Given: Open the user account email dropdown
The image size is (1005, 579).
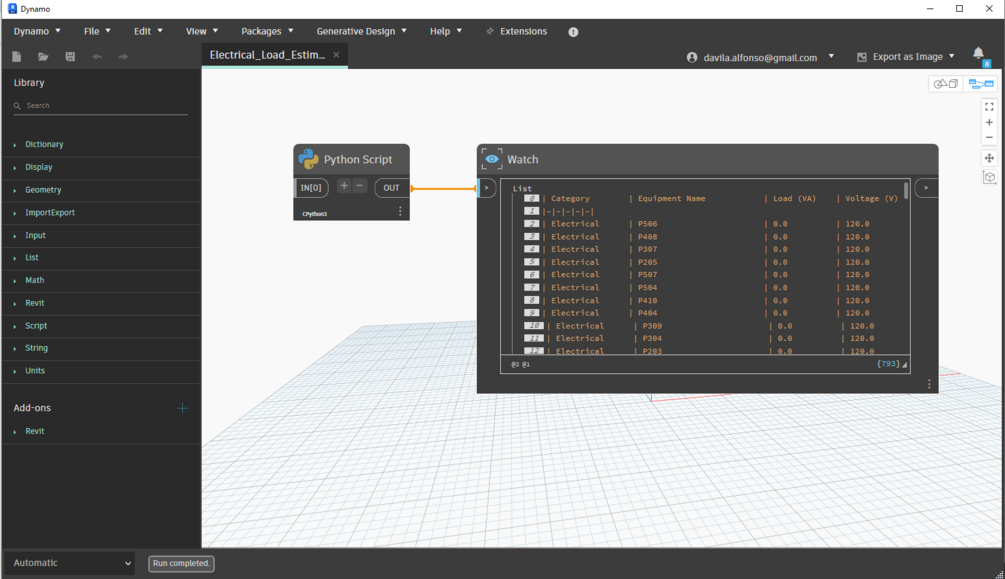Looking at the screenshot, I should 831,56.
